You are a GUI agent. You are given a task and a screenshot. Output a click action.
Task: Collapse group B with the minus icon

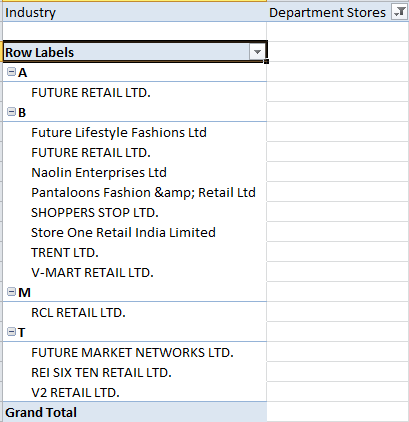pyautogui.click(x=11, y=112)
